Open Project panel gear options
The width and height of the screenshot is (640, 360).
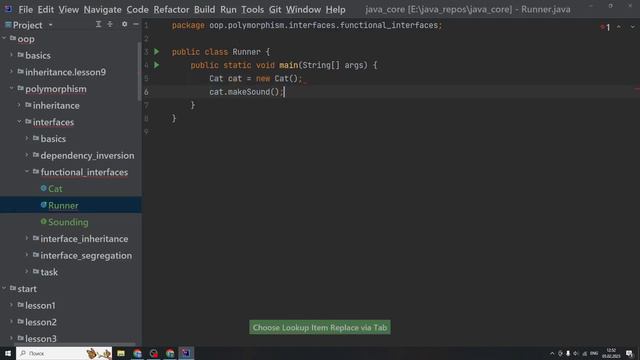[x=124, y=24]
